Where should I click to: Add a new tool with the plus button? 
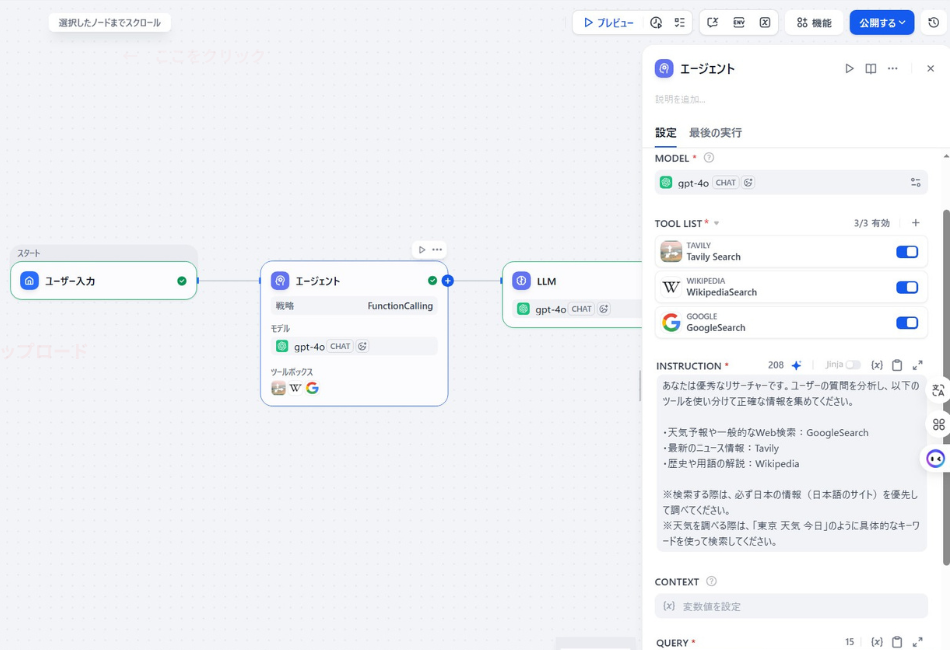pos(915,222)
